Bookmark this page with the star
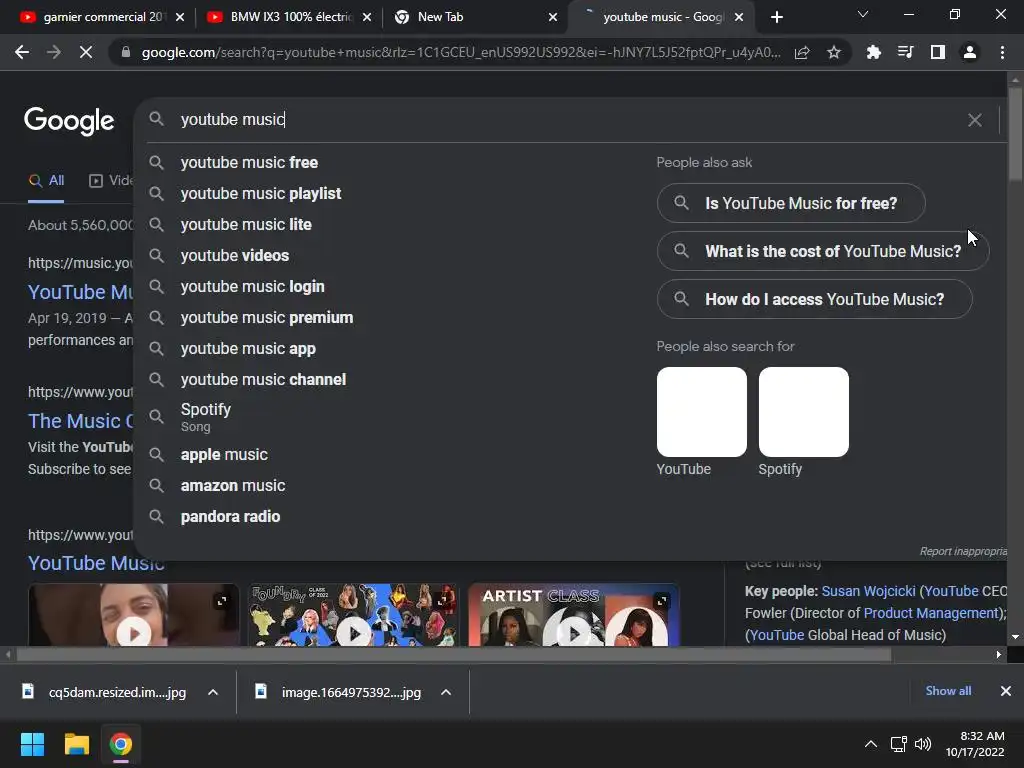Screen dimensions: 1024x768 (x=833, y=52)
